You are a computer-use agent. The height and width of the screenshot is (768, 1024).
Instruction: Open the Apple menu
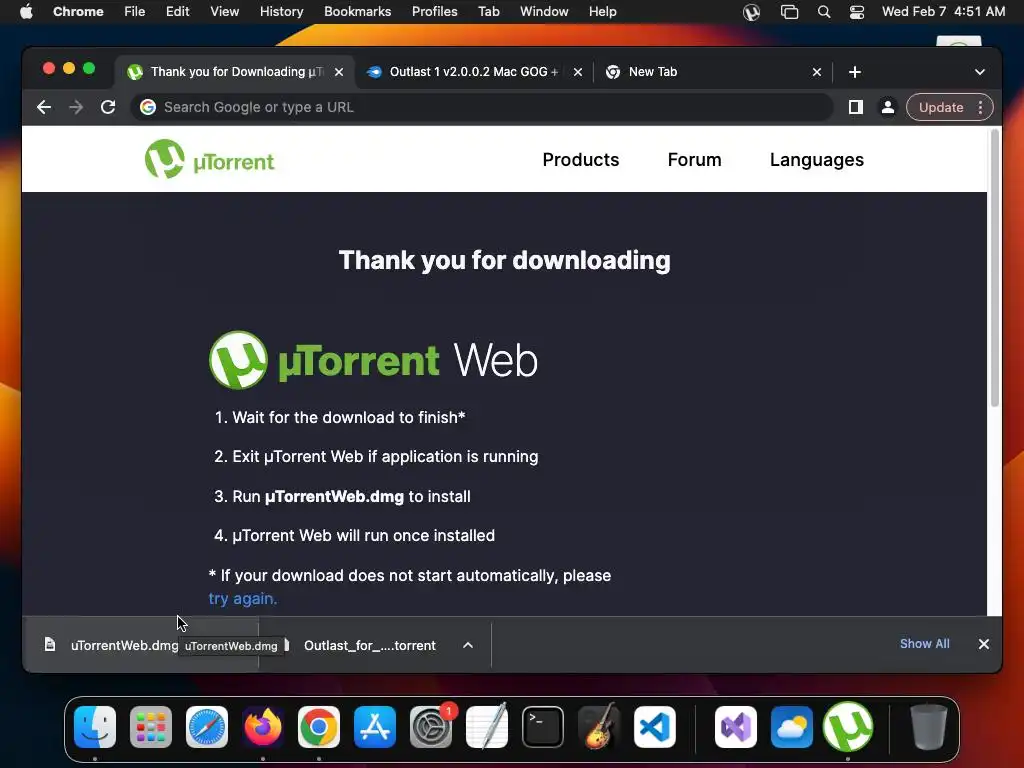(x=26, y=11)
